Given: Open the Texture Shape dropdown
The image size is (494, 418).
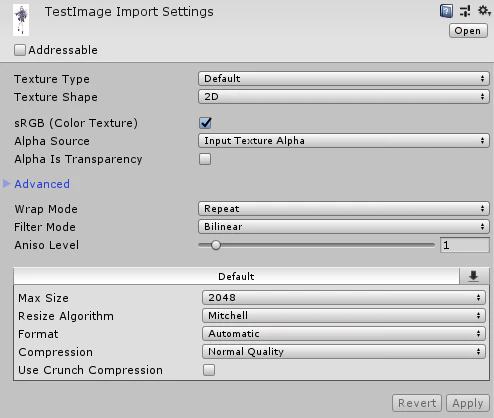Looking at the screenshot, I should tap(344, 97).
